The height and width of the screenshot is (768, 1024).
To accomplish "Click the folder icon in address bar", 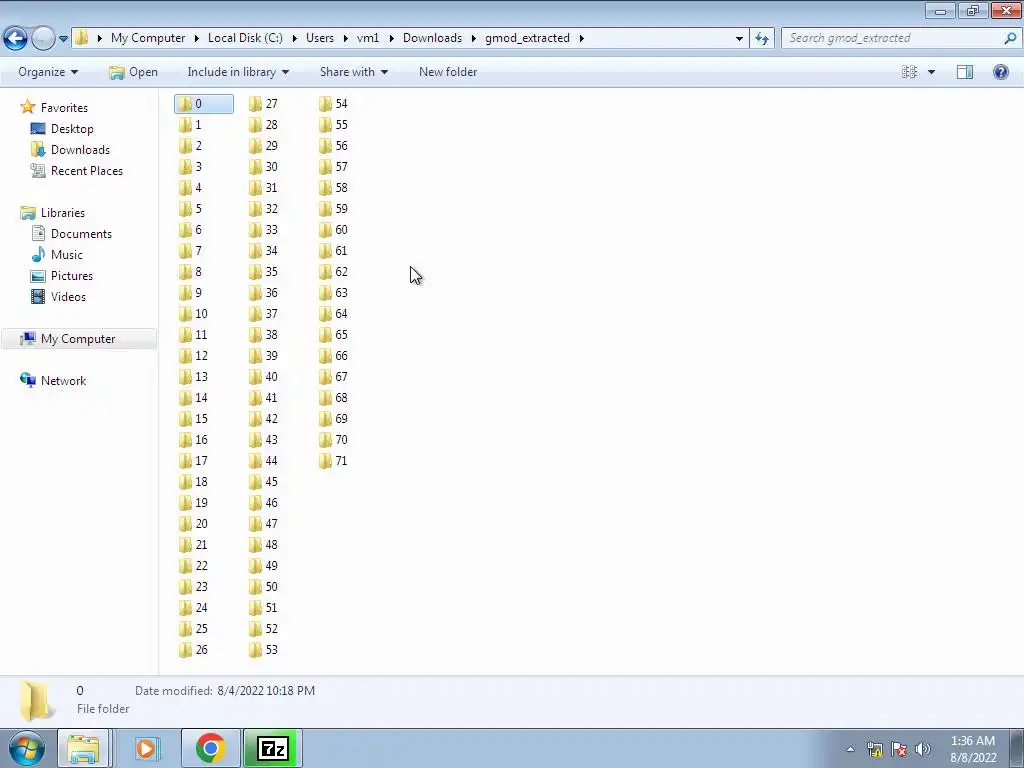I will point(82,38).
